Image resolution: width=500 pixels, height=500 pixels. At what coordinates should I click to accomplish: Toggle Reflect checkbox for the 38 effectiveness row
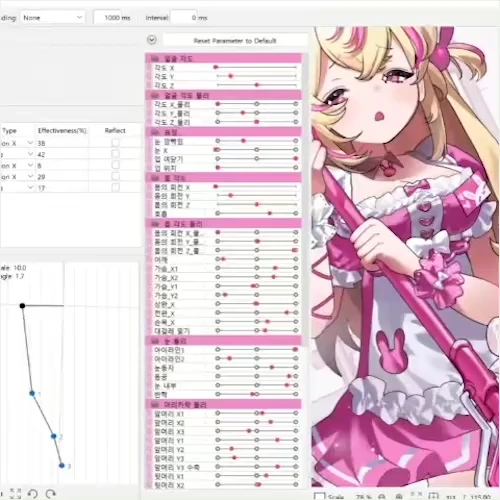point(115,143)
